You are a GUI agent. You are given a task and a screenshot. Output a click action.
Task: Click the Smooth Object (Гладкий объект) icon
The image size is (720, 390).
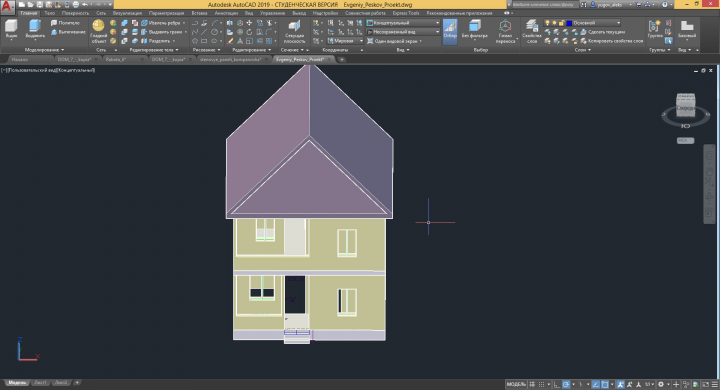click(x=98, y=31)
